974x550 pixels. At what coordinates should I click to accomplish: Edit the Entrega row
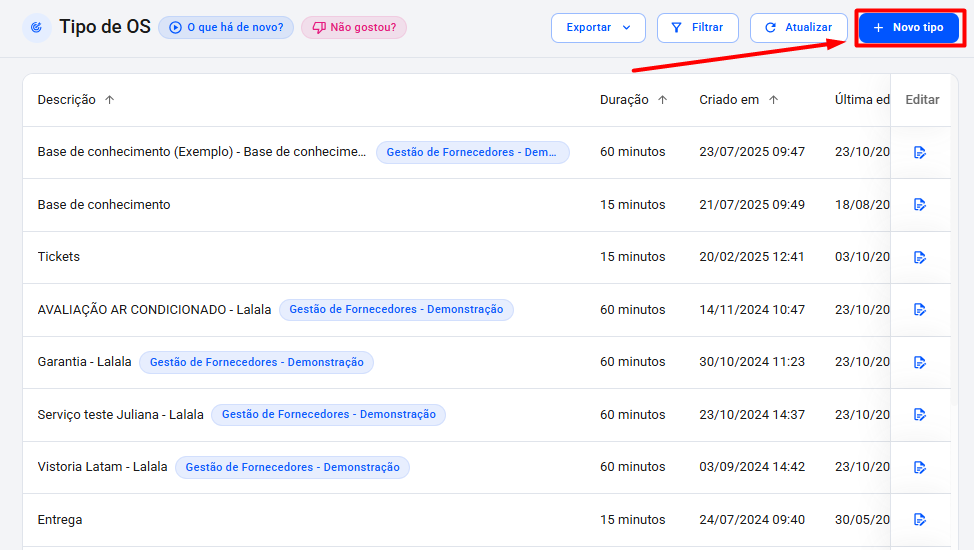pos(920,520)
